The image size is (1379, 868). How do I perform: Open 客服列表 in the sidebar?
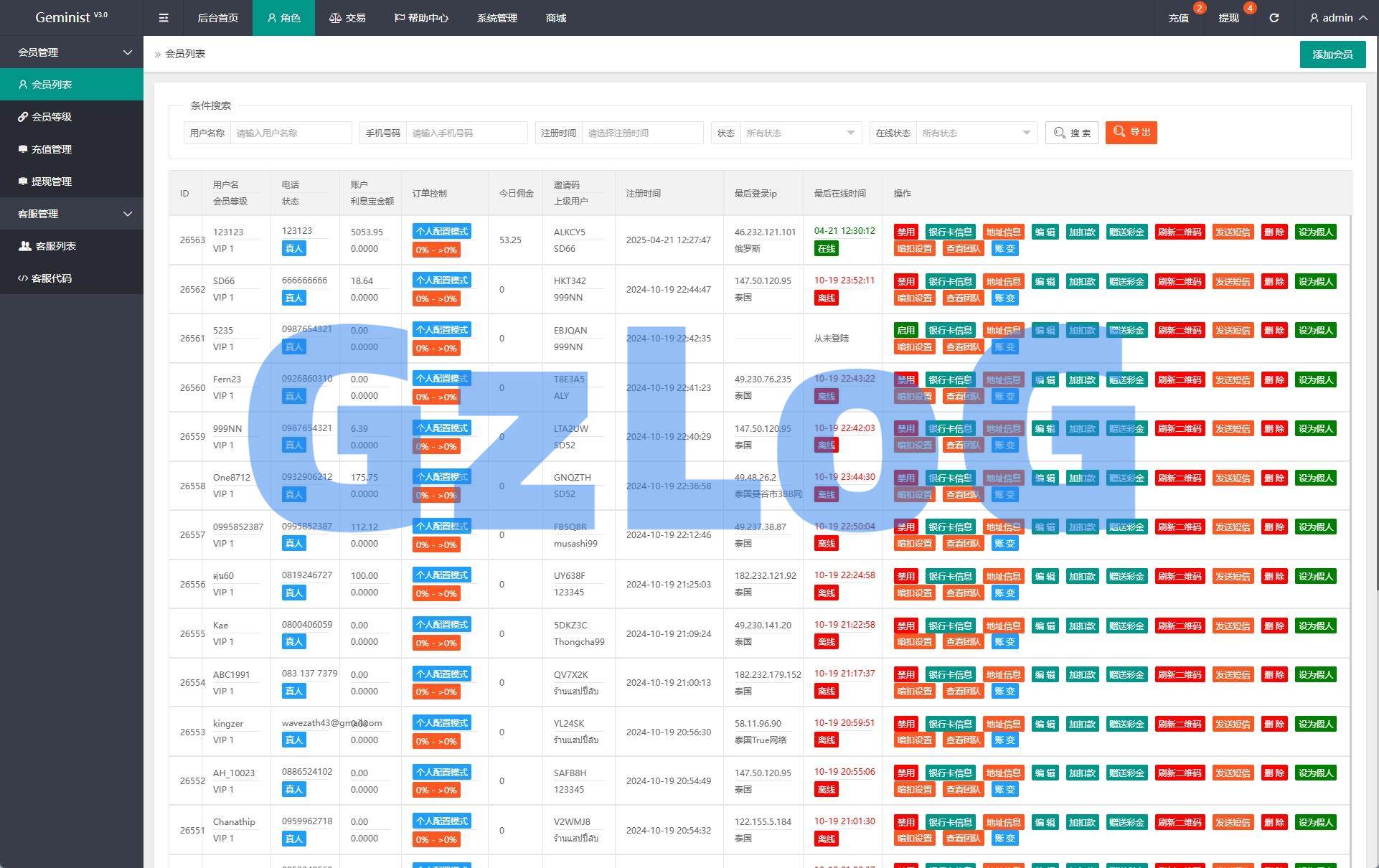click(55, 246)
